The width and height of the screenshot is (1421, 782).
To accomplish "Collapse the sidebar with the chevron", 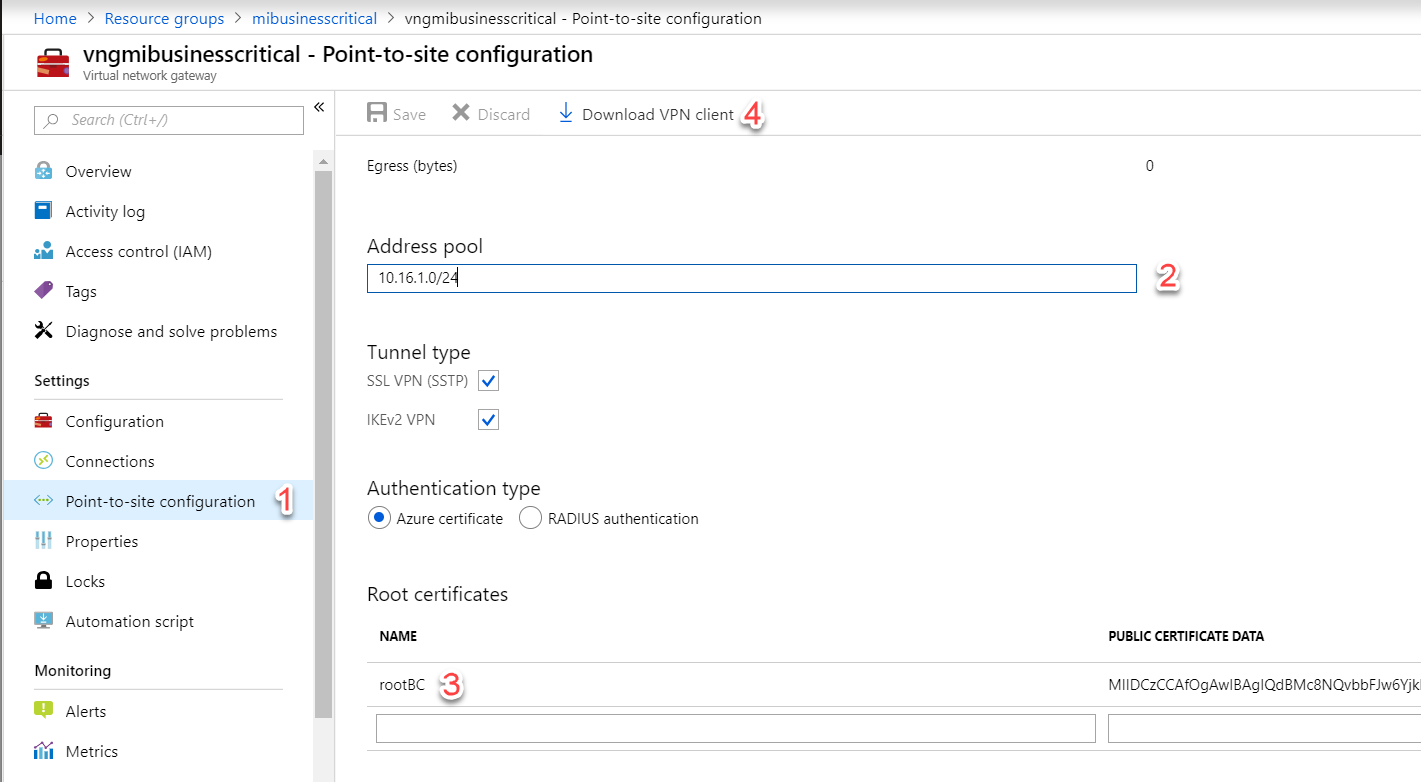I will (x=319, y=107).
